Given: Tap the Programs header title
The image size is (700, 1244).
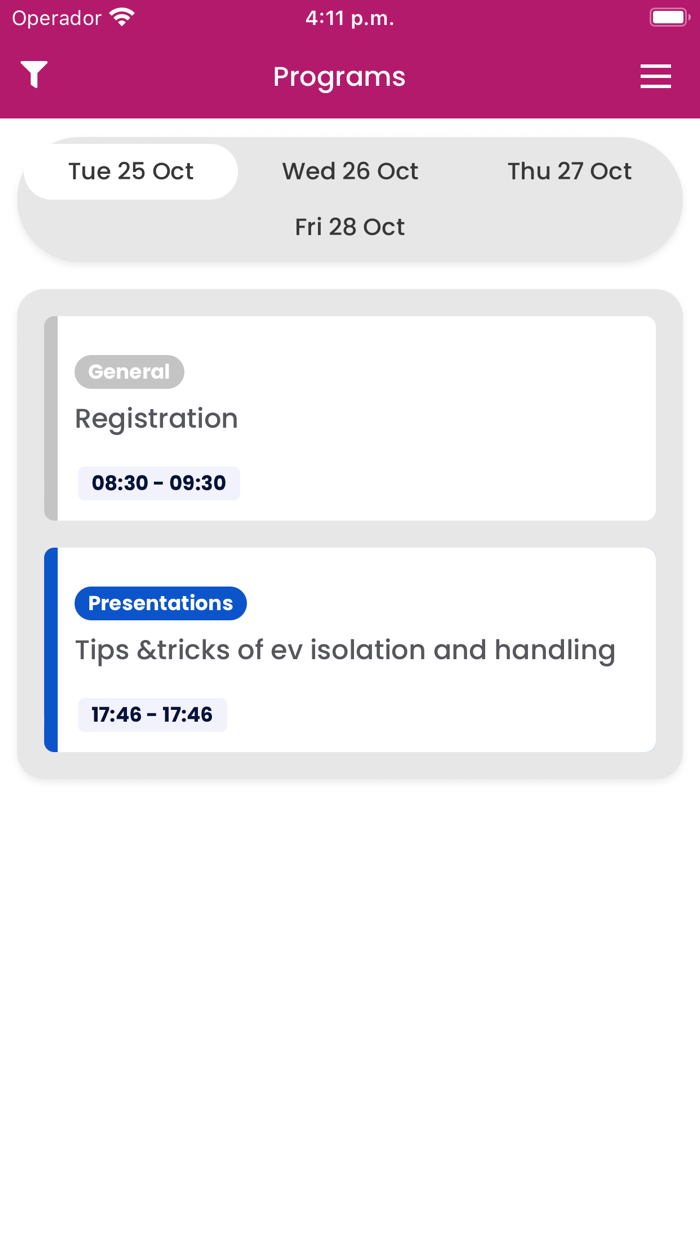Looking at the screenshot, I should tap(339, 77).
